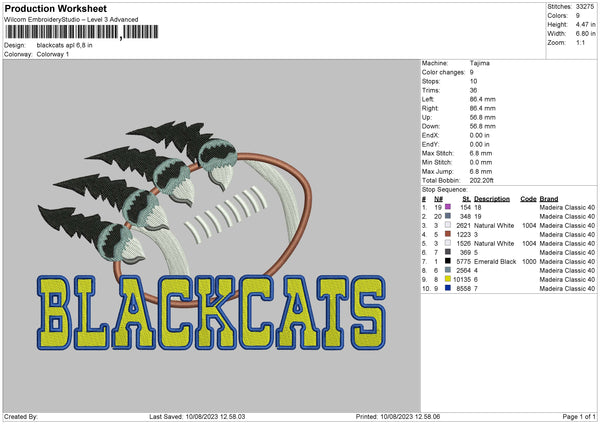Click the Max Stitch value '6.8 mm'

[x=481, y=153]
